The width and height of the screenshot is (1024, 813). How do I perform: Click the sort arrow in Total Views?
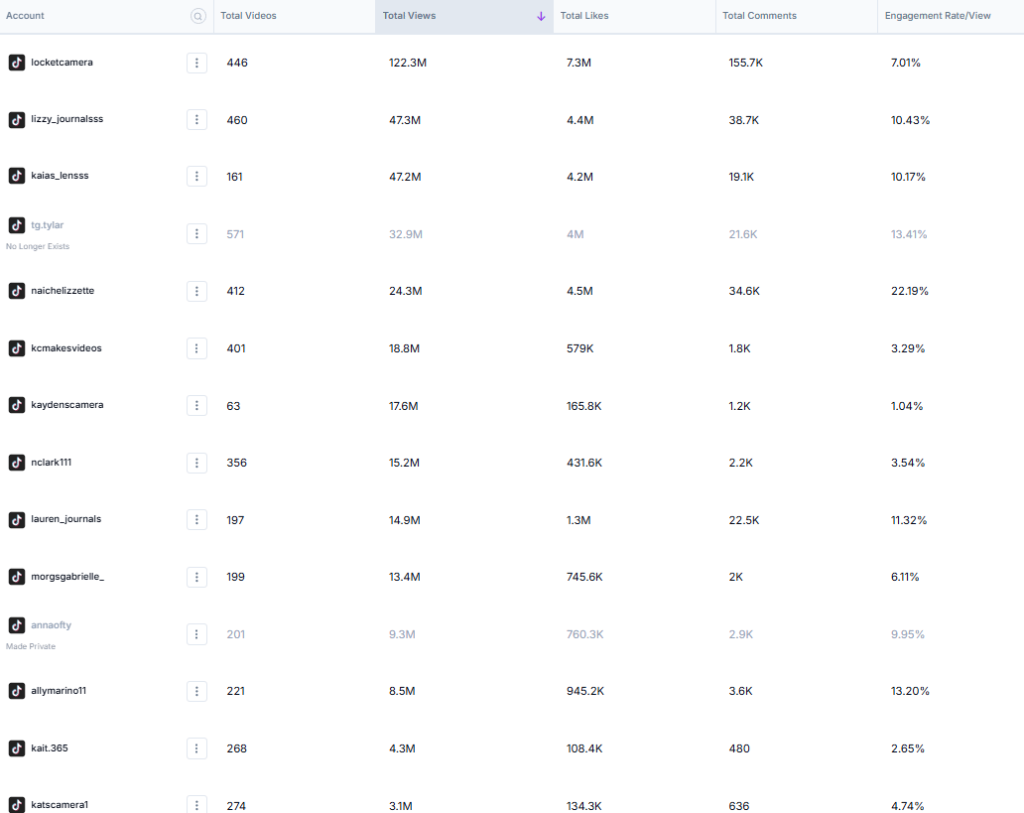tap(541, 16)
